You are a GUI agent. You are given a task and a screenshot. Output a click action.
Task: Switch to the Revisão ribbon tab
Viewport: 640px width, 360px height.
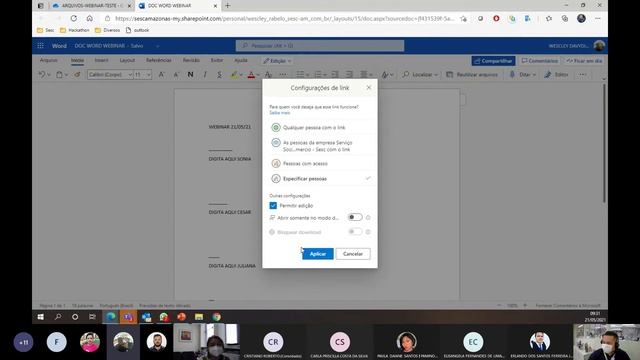(x=191, y=60)
